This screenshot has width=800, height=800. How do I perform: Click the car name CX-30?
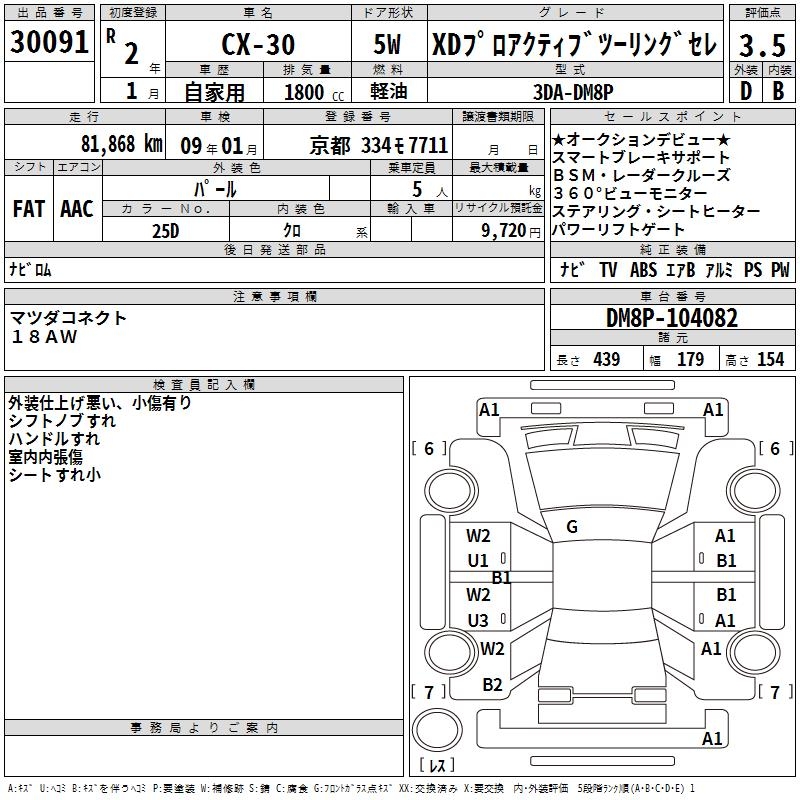256,46
